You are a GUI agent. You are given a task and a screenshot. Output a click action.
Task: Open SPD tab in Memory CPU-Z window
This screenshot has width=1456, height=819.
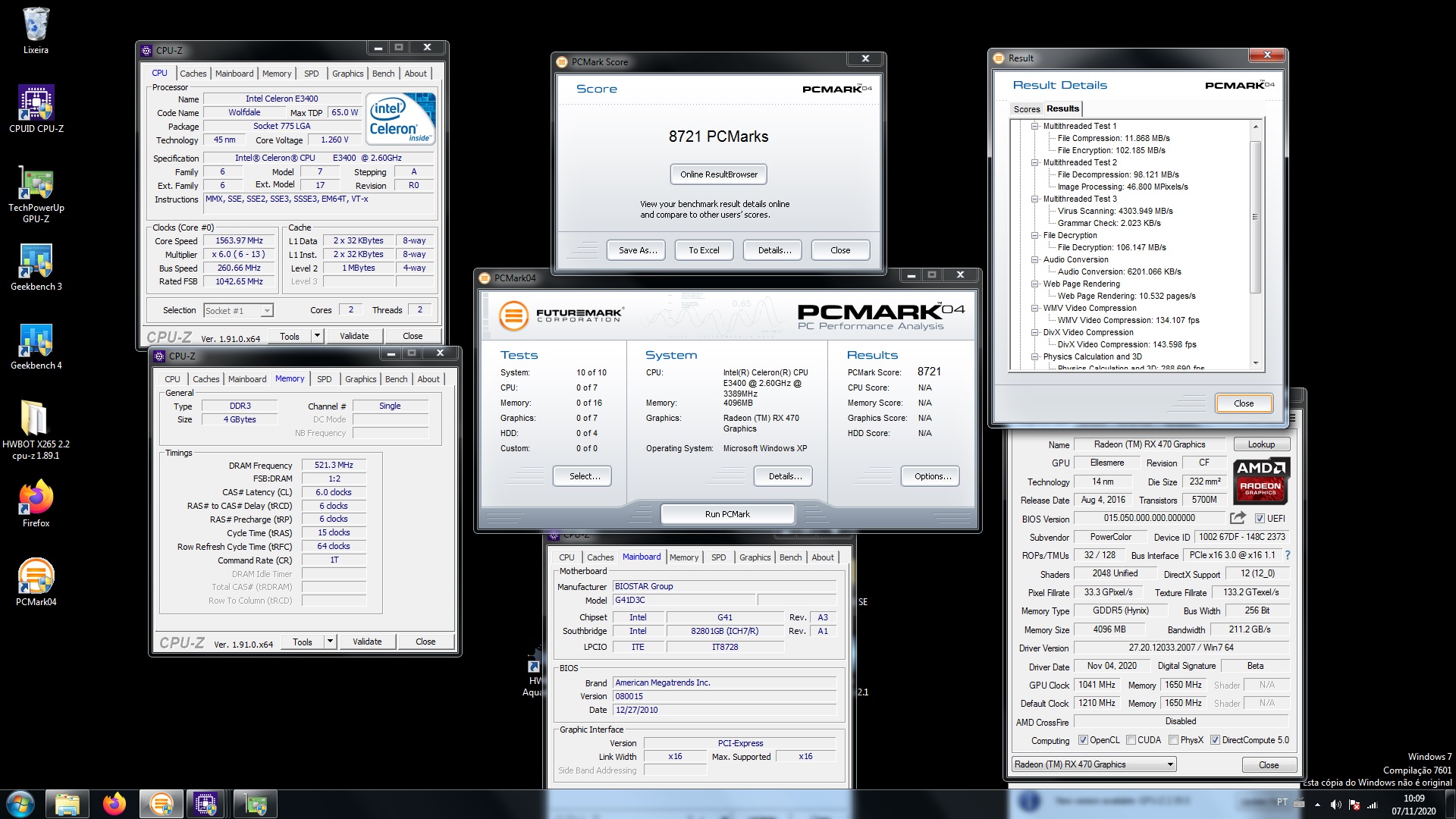(325, 379)
